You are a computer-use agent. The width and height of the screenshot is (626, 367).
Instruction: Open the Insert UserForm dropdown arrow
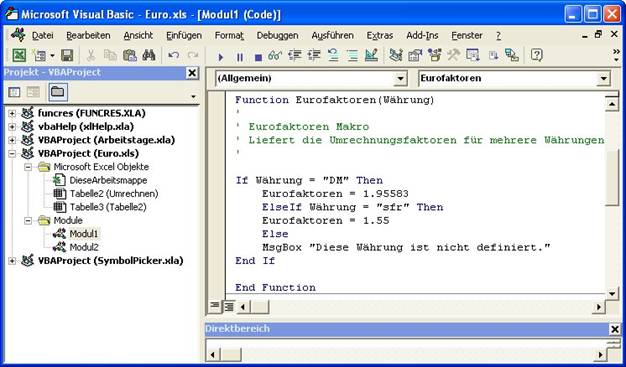[52, 55]
